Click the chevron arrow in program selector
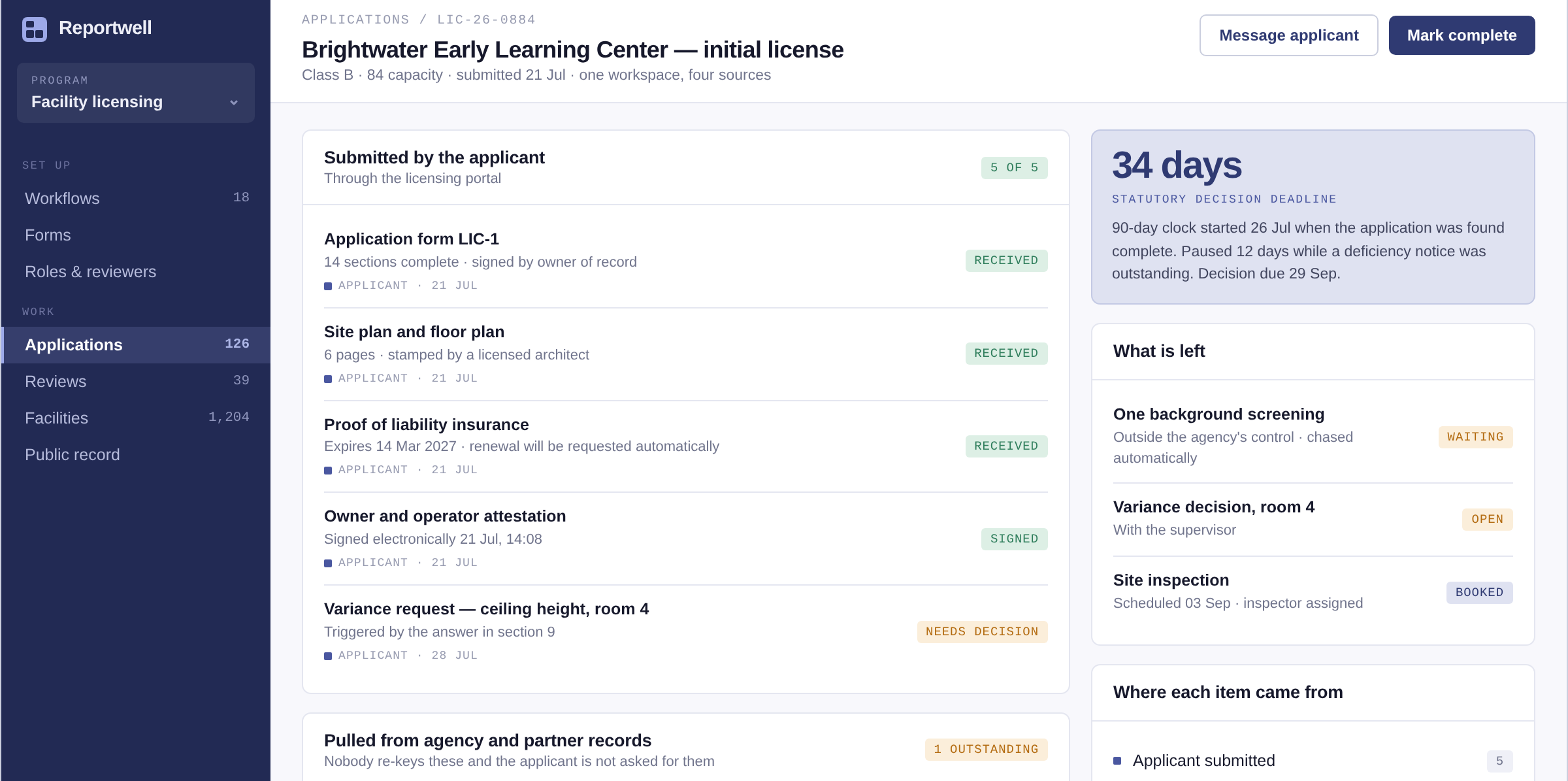 tap(234, 103)
